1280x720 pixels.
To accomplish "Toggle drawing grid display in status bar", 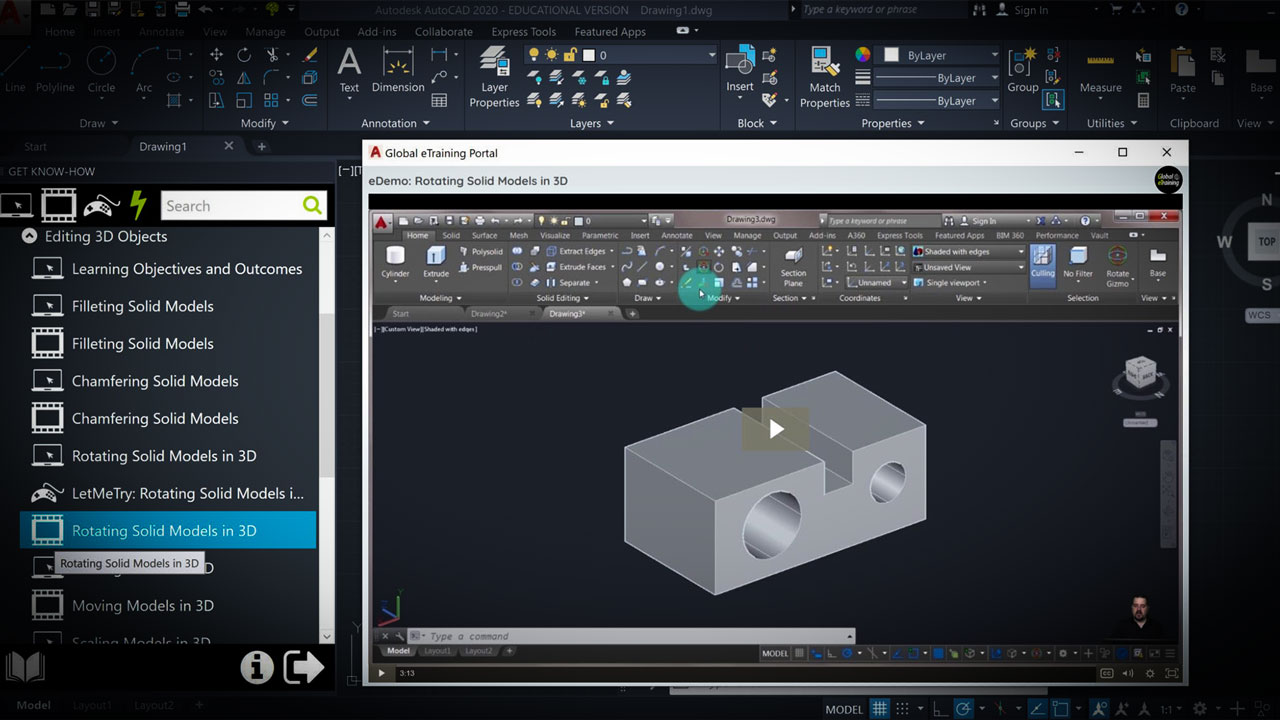I will tap(879, 709).
